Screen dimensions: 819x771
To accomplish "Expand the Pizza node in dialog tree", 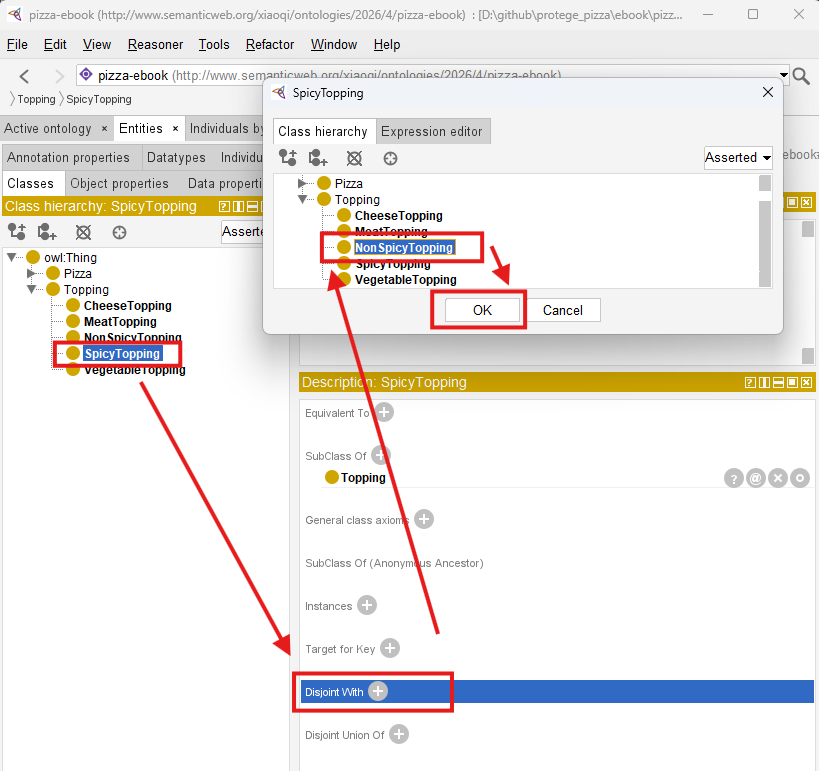I will tap(301, 183).
